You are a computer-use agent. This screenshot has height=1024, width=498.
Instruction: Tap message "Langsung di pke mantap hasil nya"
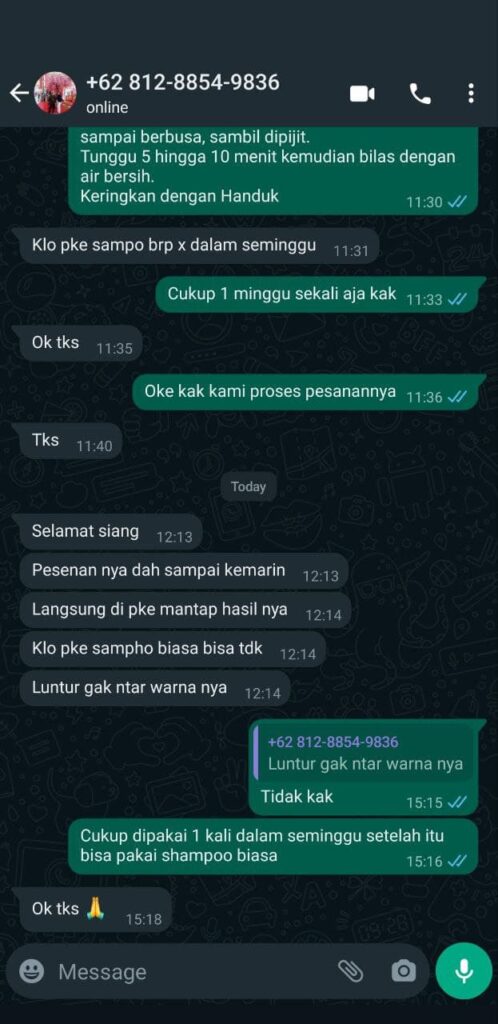coord(185,611)
